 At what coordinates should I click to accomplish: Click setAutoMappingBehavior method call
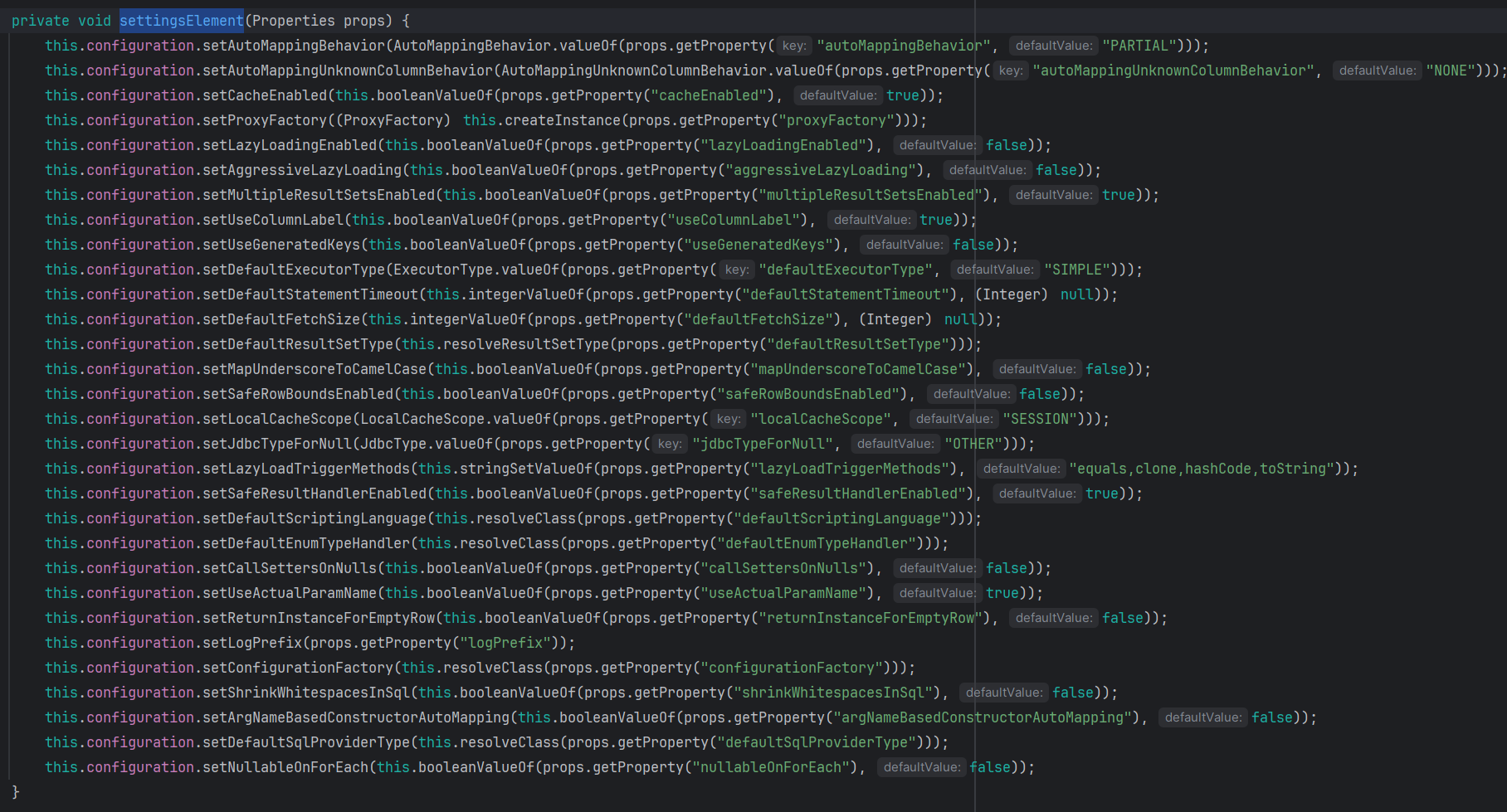tap(294, 46)
